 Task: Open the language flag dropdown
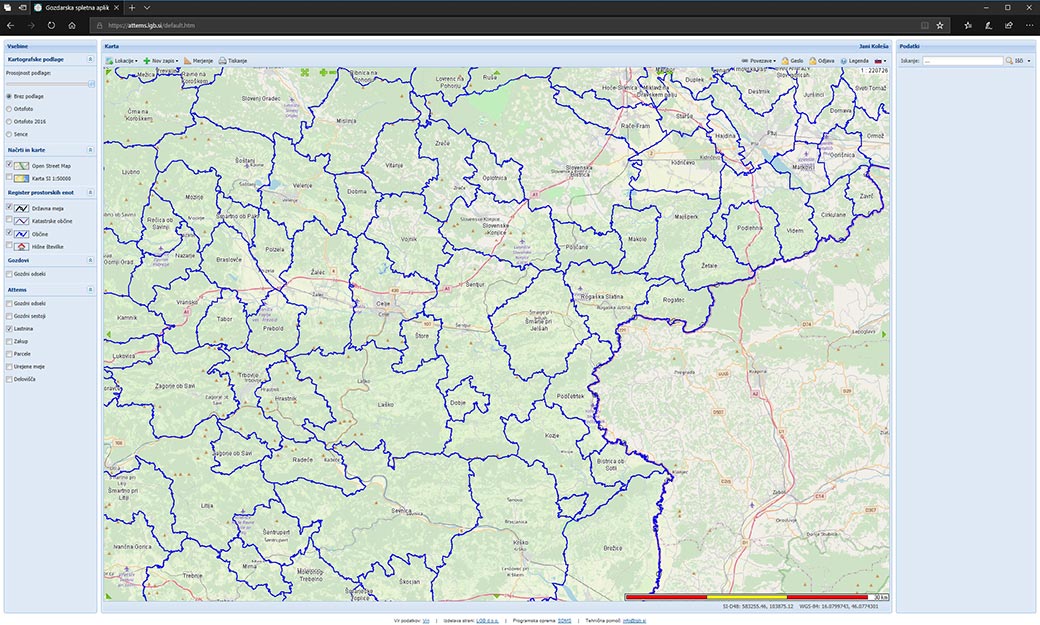pos(881,61)
